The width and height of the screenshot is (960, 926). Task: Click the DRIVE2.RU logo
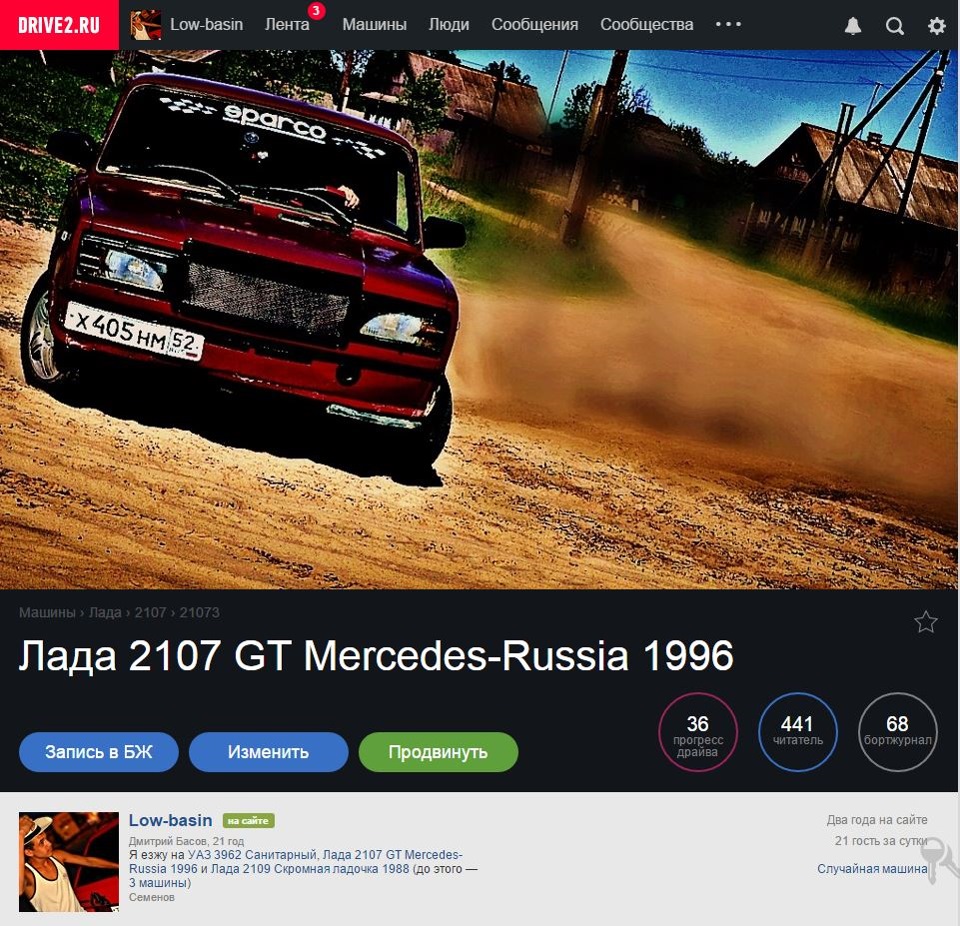[59, 25]
